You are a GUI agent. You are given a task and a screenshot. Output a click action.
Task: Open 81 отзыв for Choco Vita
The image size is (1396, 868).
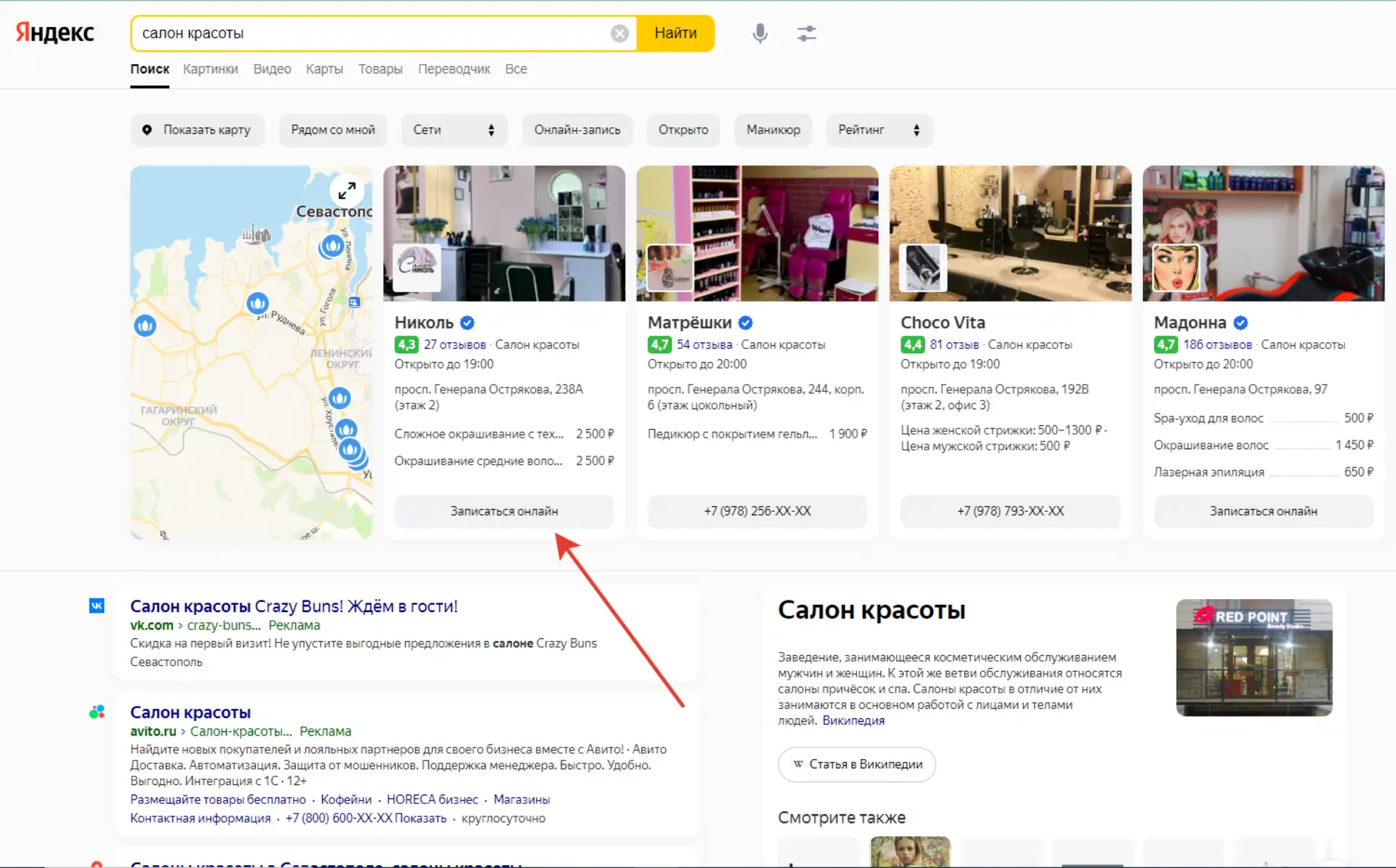[955, 345]
